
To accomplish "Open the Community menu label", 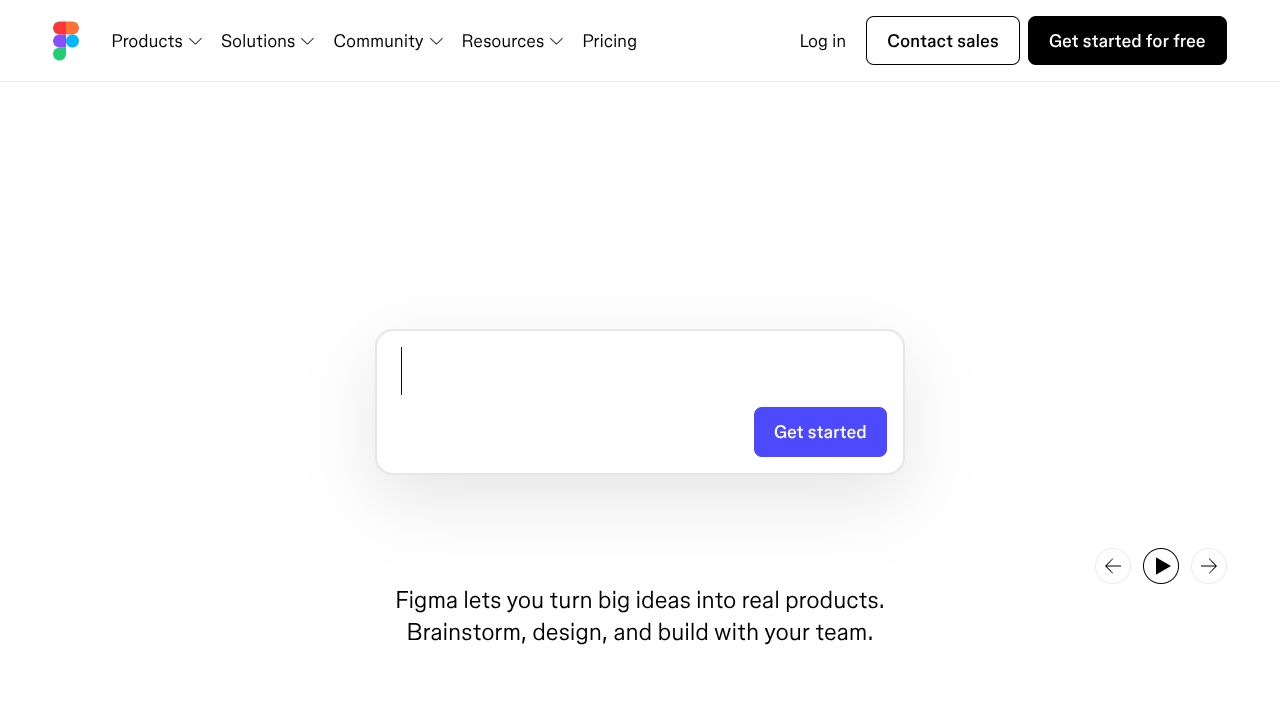I will click(x=378, y=41).
